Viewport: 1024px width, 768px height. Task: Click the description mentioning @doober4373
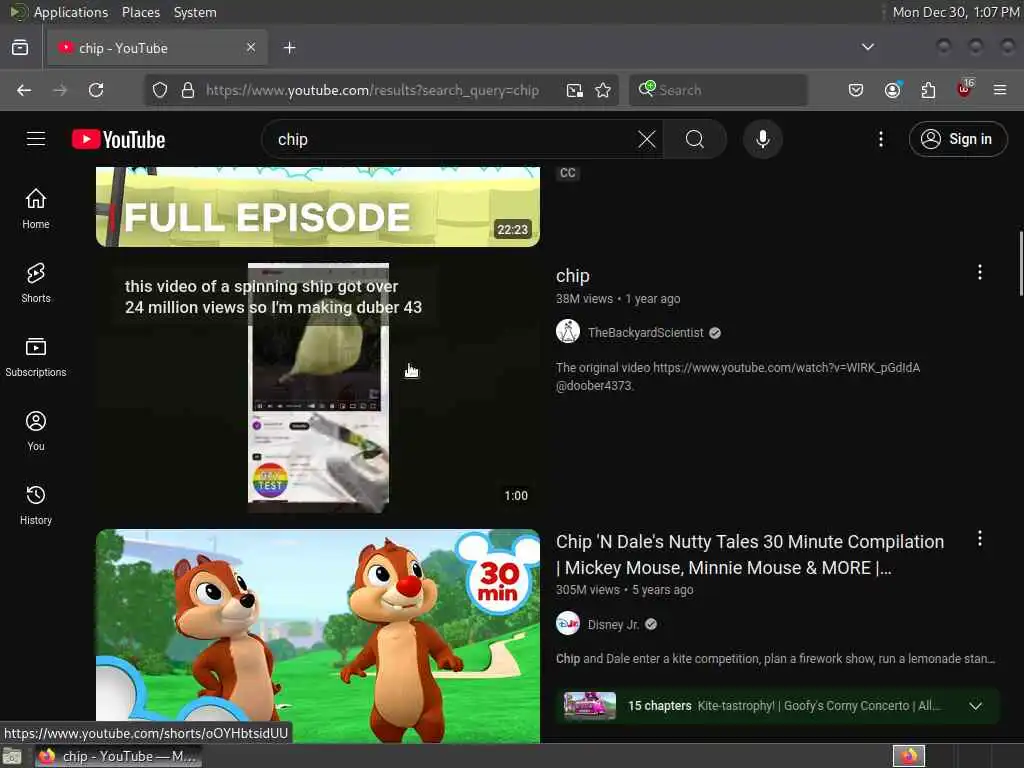coord(738,376)
